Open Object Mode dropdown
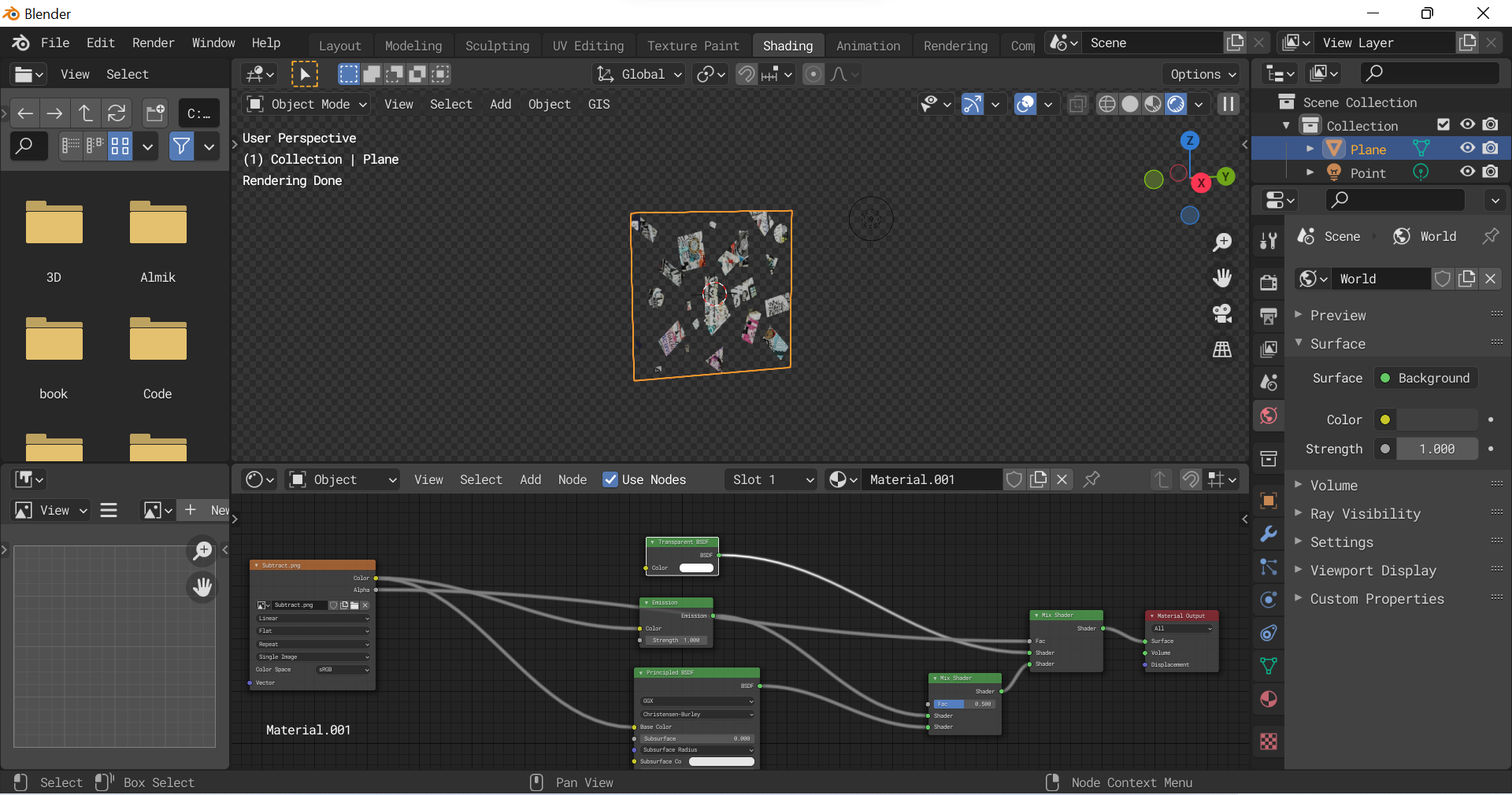Image resolution: width=1512 pixels, height=795 pixels. [307, 104]
